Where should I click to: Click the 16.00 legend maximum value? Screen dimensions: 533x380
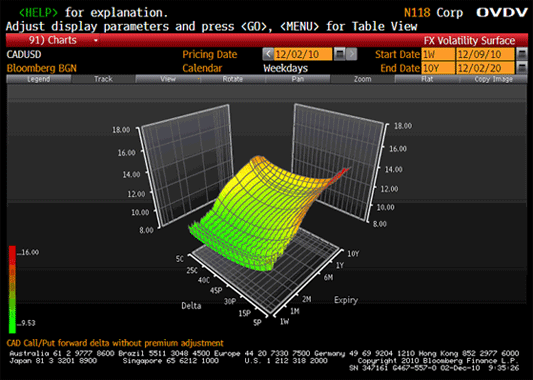[x=30, y=252]
